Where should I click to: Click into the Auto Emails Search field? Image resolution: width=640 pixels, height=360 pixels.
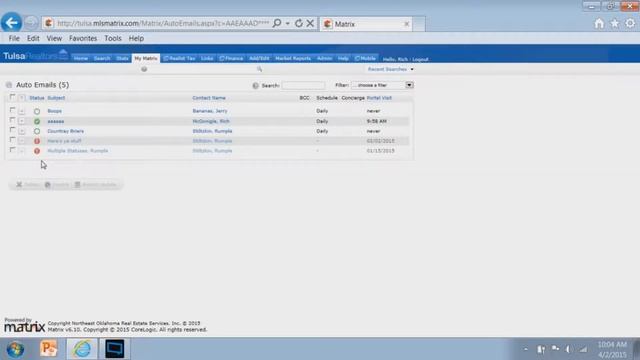(303, 85)
